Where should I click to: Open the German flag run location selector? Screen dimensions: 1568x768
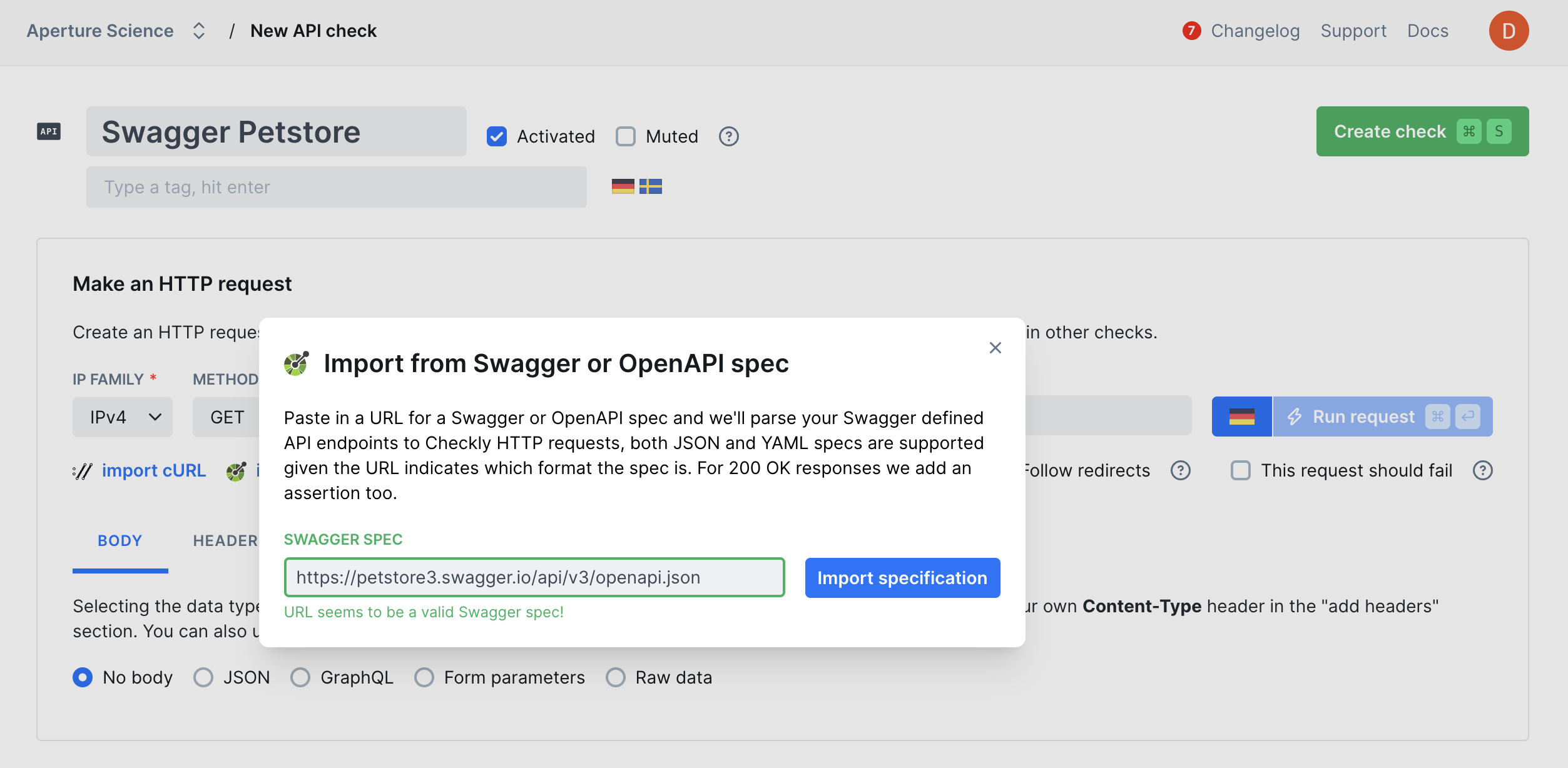coord(1241,417)
